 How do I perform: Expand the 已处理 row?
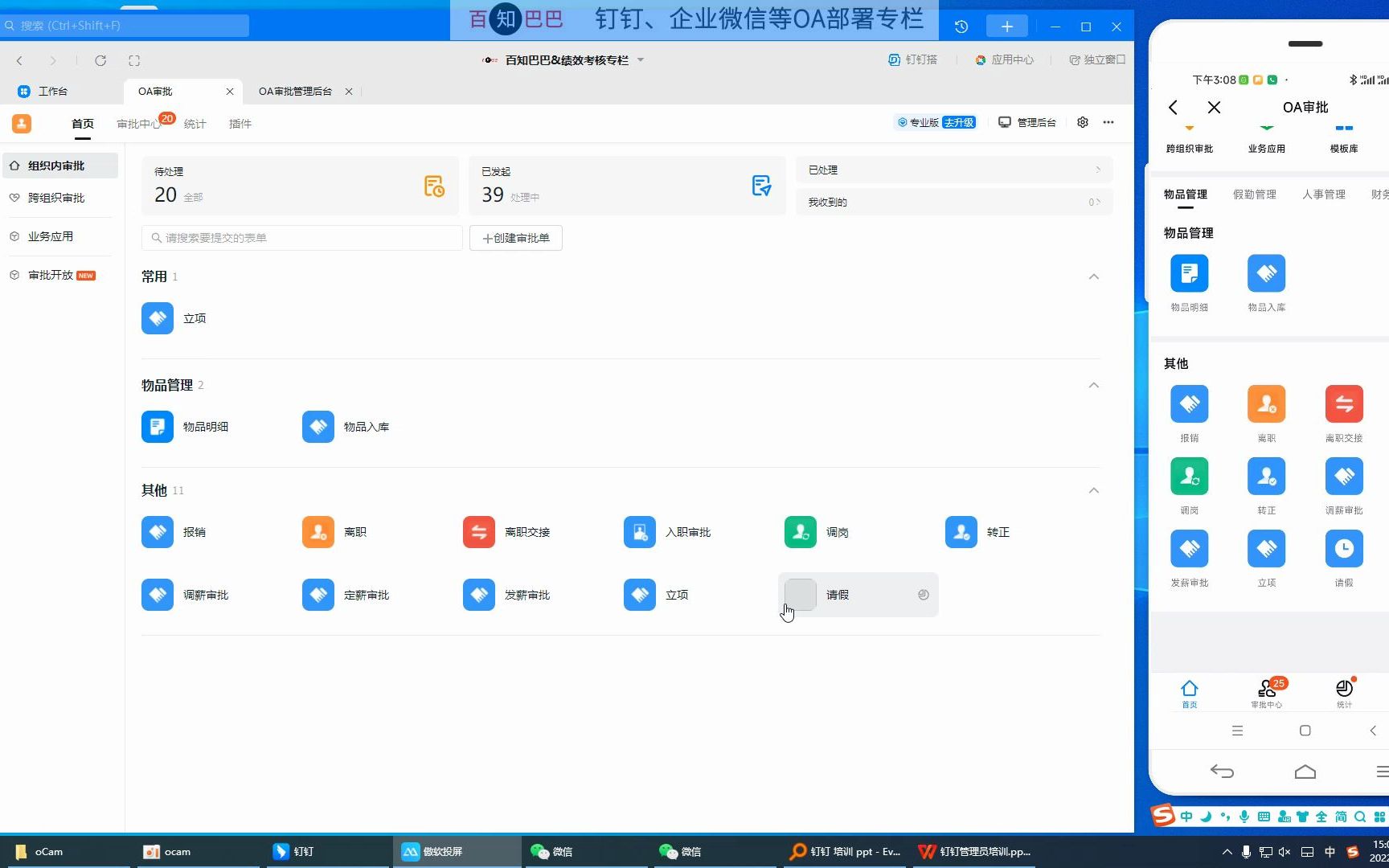(x=954, y=170)
